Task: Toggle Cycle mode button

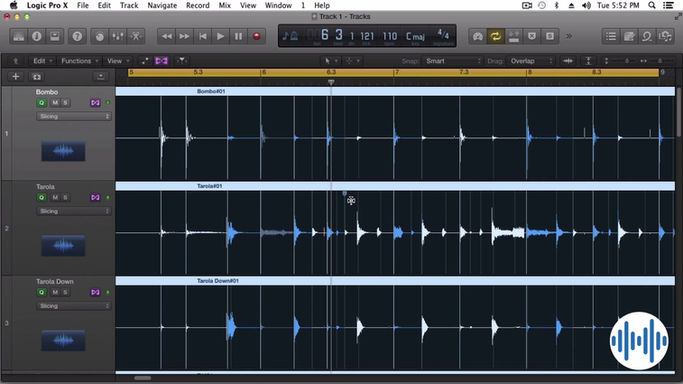Action: [496, 36]
